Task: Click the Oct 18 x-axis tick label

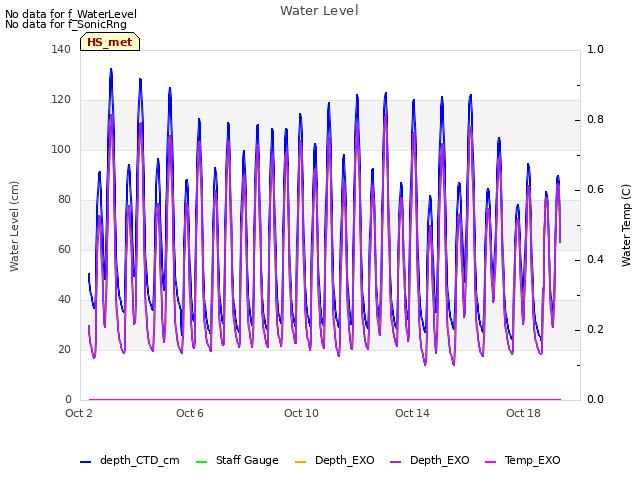Action: click(x=523, y=413)
